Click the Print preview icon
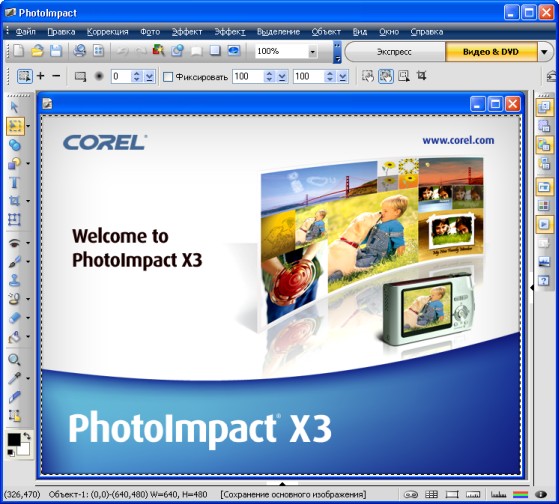This screenshot has height=504, width=559. [79, 51]
